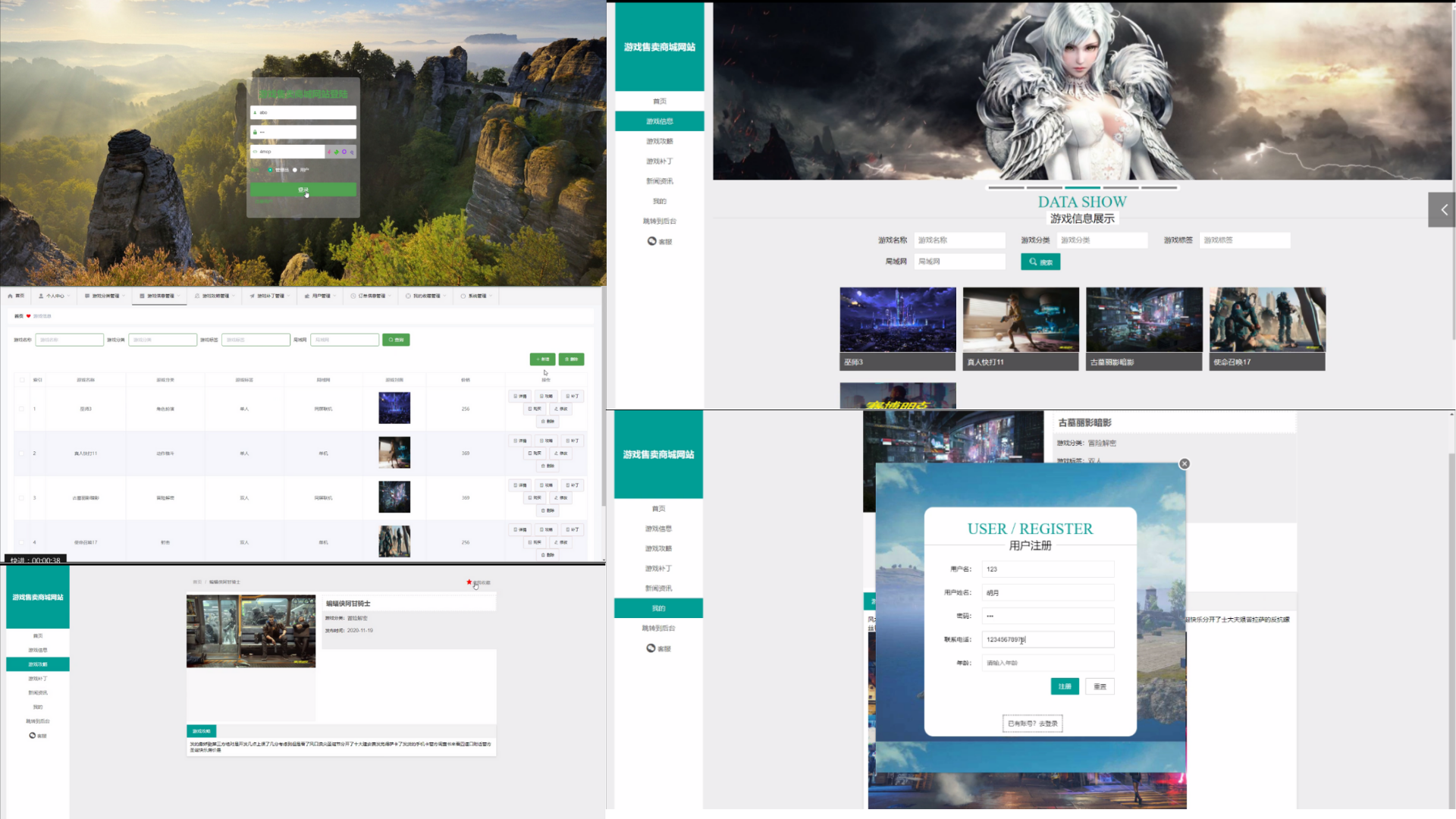Click 删除 trash icon button in admin row 1

click(x=548, y=422)
